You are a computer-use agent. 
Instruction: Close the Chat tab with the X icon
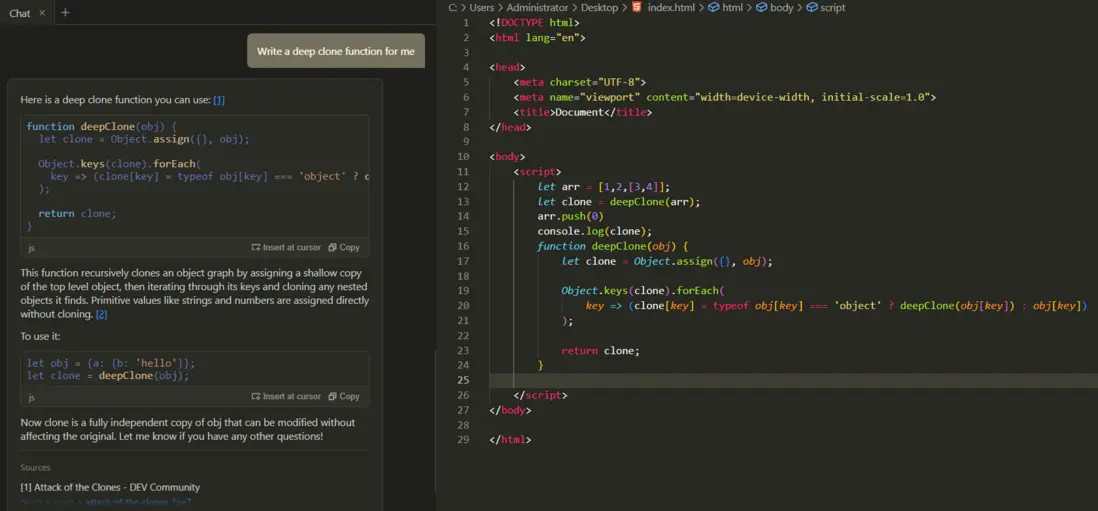pyautogui.click(x=42, y=13)
